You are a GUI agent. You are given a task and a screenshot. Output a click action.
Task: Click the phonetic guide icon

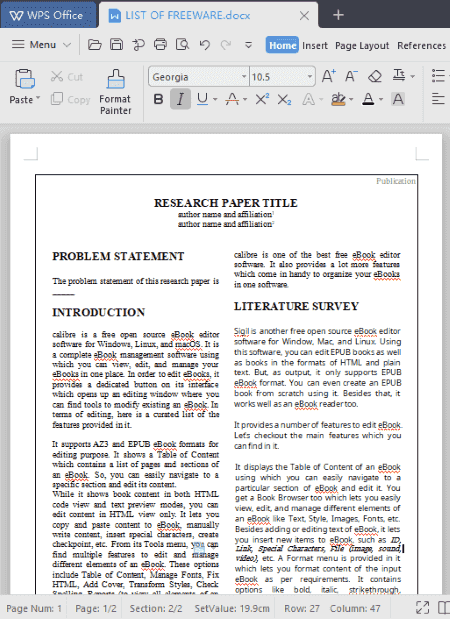click(399, 75)
